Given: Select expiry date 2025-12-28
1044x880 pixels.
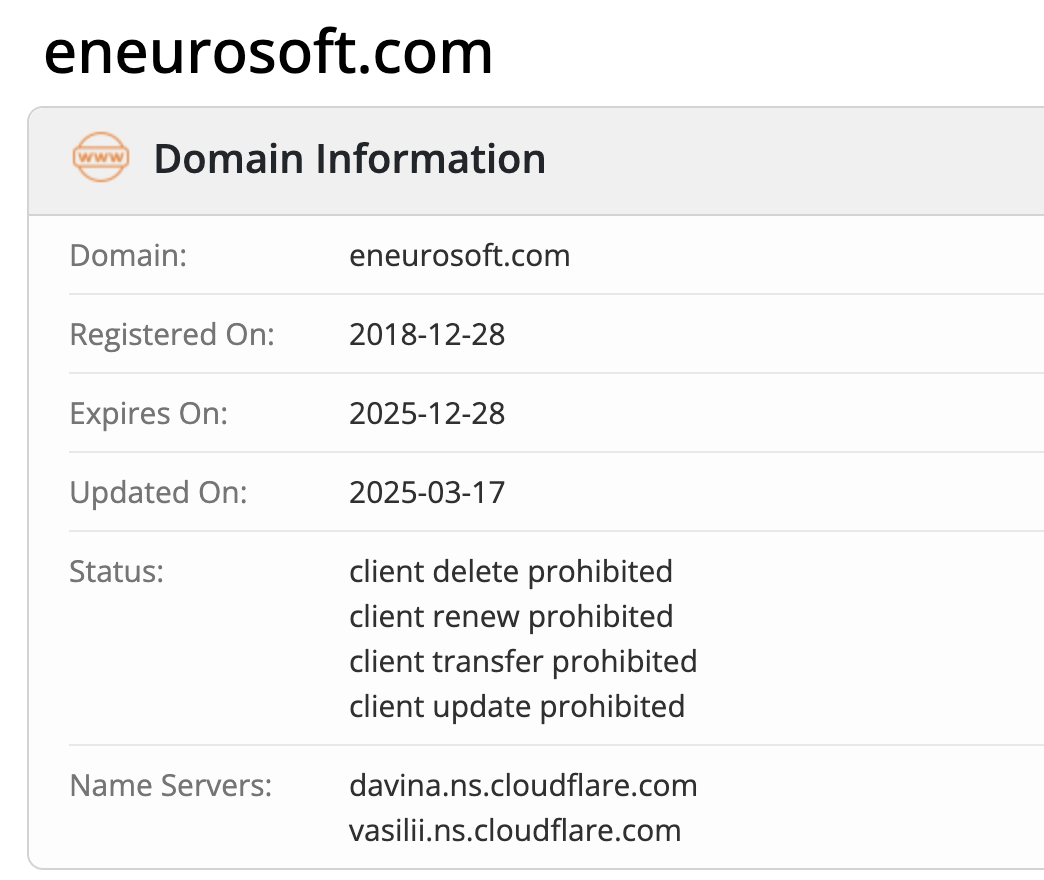Looking at the screenshot, I should coord(427,413).
